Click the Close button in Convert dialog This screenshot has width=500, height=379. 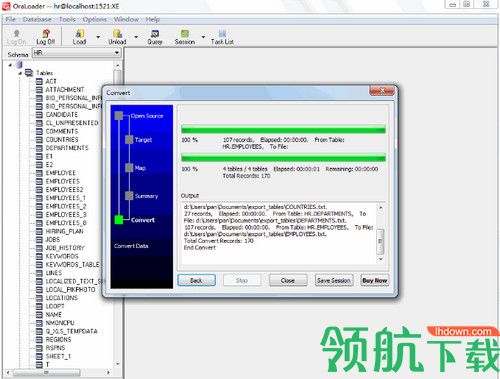pyautogui.click(x=288, y=280)
